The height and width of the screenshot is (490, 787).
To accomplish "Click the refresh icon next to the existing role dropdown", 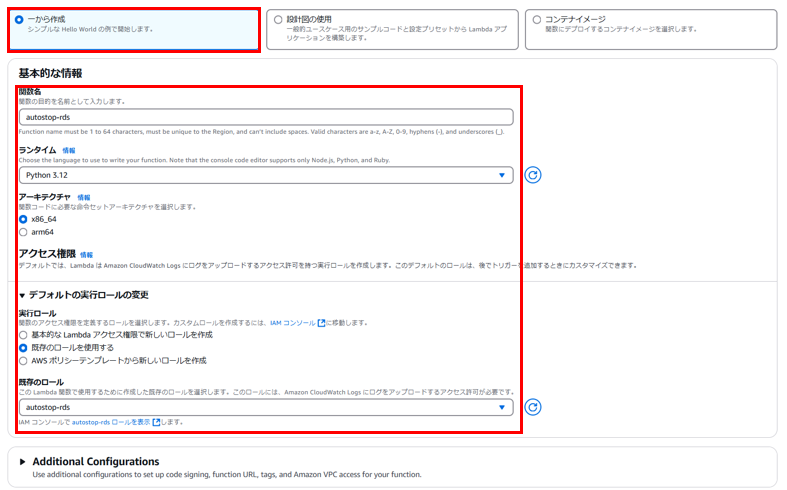I will (533, 407).
